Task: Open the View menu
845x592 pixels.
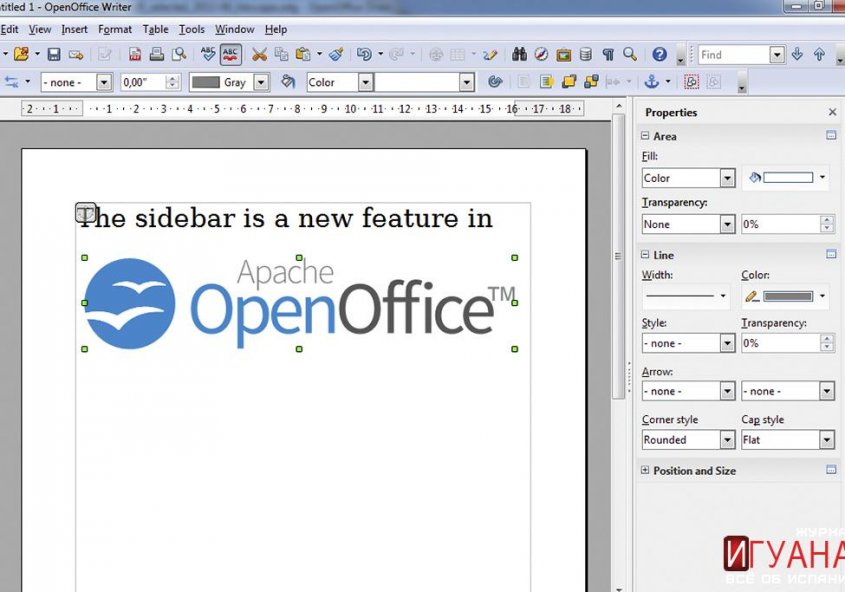Action: (40, 30)
